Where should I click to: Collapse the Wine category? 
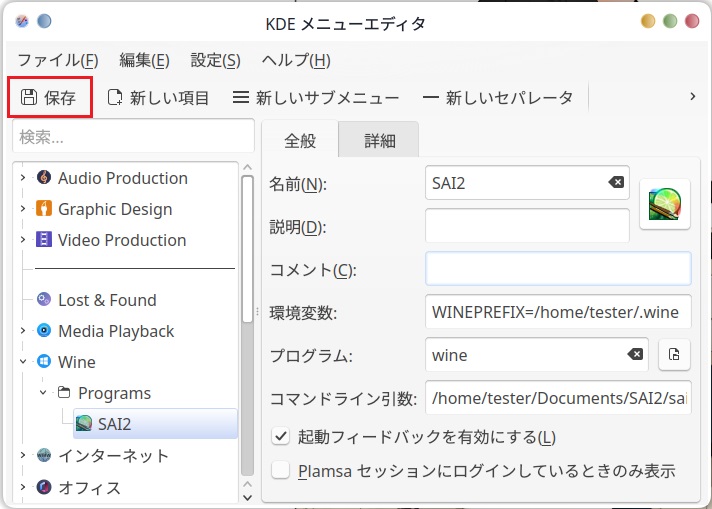click(x=23, y=362)
